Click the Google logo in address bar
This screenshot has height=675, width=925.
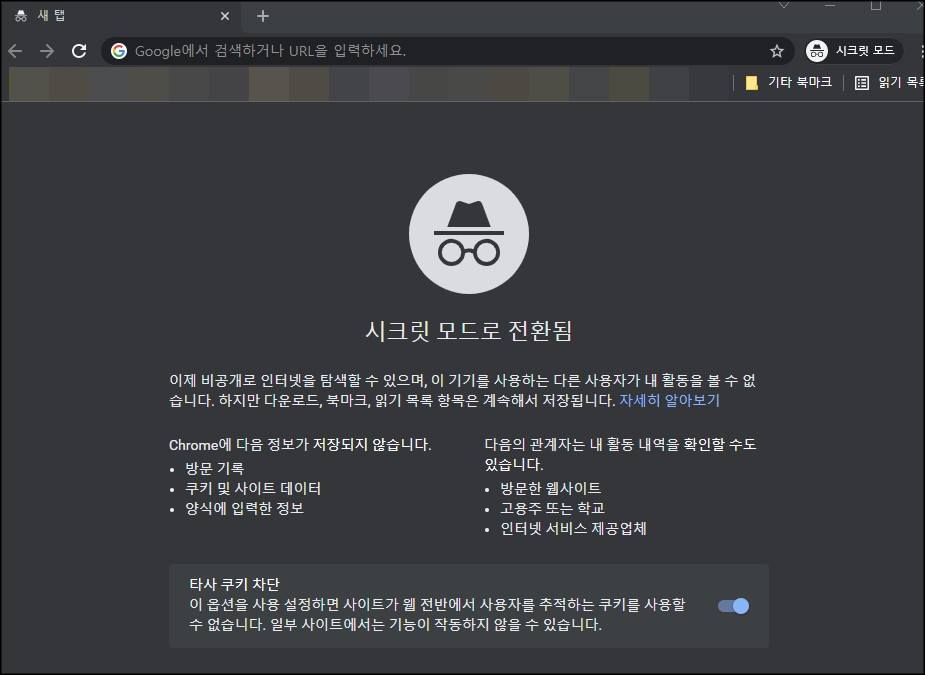coord(119,51)
